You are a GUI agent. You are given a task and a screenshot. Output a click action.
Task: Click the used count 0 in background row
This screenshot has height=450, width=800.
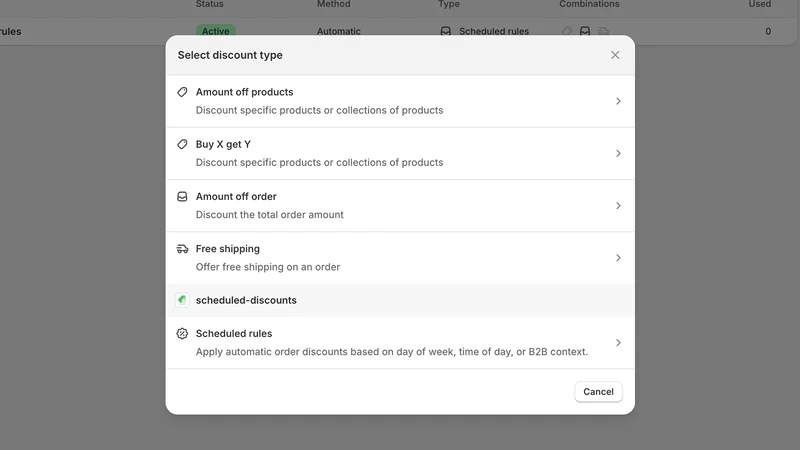pos(768,31)
